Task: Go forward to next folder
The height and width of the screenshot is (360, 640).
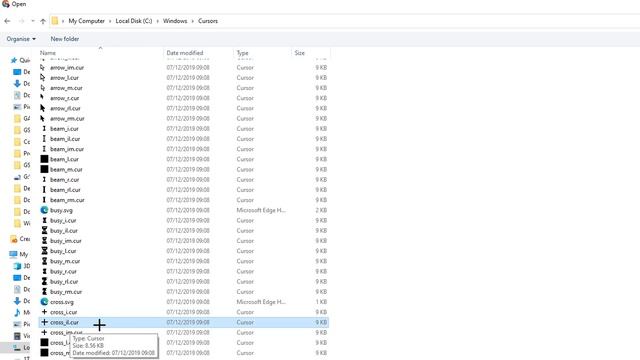Action: (22, 21)
